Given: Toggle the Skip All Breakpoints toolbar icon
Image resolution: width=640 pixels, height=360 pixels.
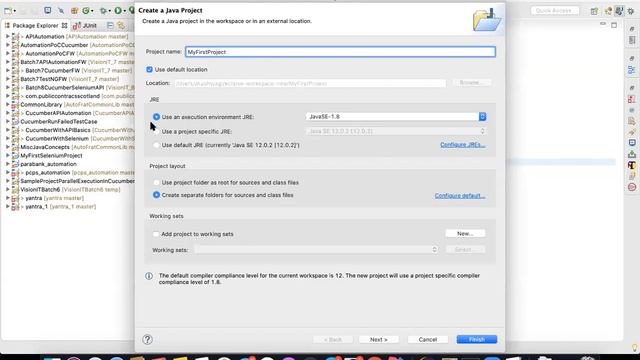Looking at the screenshot, I should click(61, 11).
